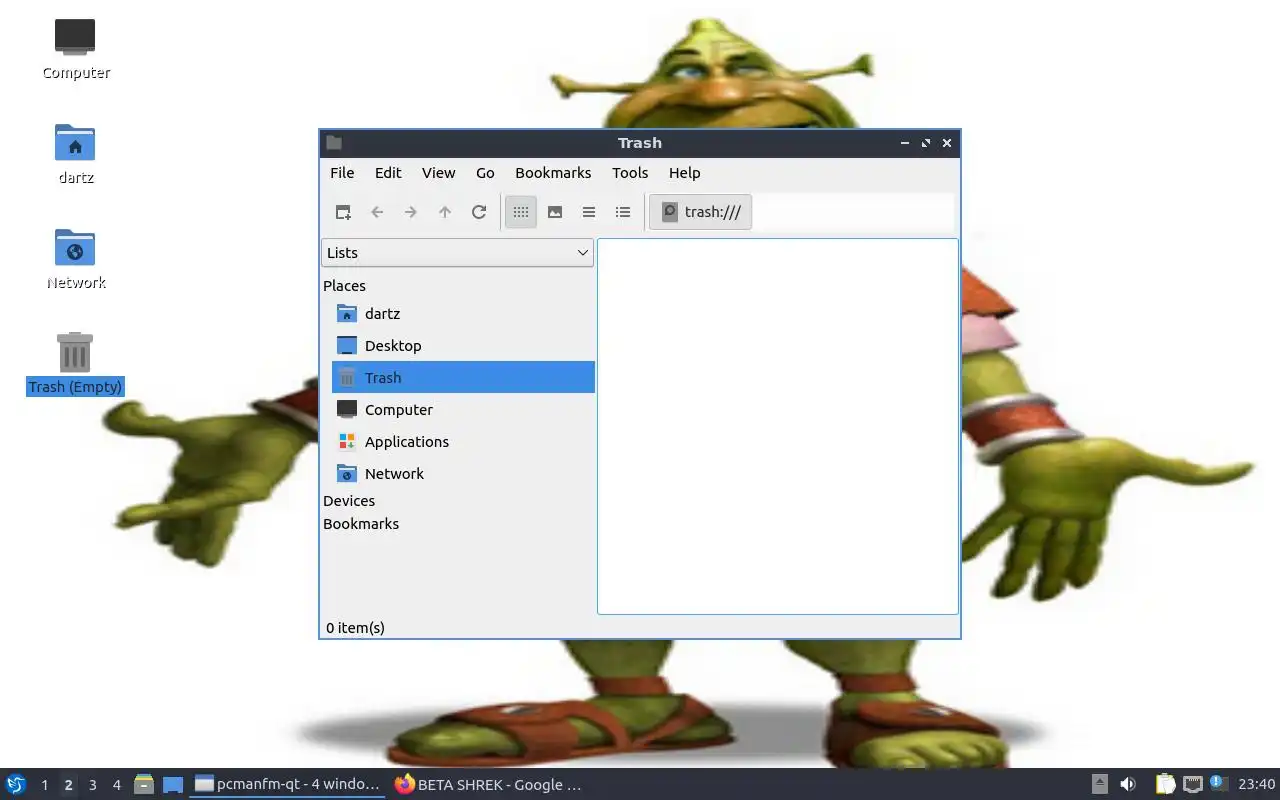Select Desktop in Places sidebar
Image resolution: width=1280 pixels, height=800 pixels.
(x=463, y=346)
